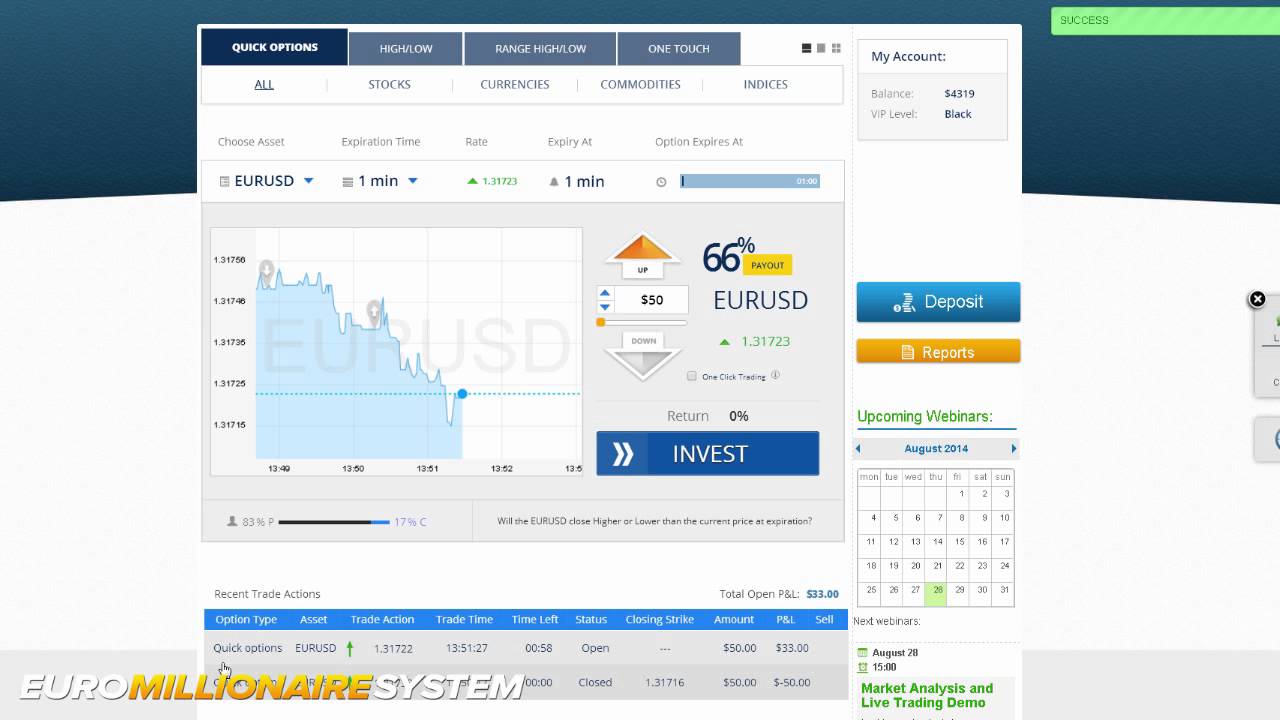
Task: Click the calendar icon by August 28 webinar
Action: [x=863, y=653]
